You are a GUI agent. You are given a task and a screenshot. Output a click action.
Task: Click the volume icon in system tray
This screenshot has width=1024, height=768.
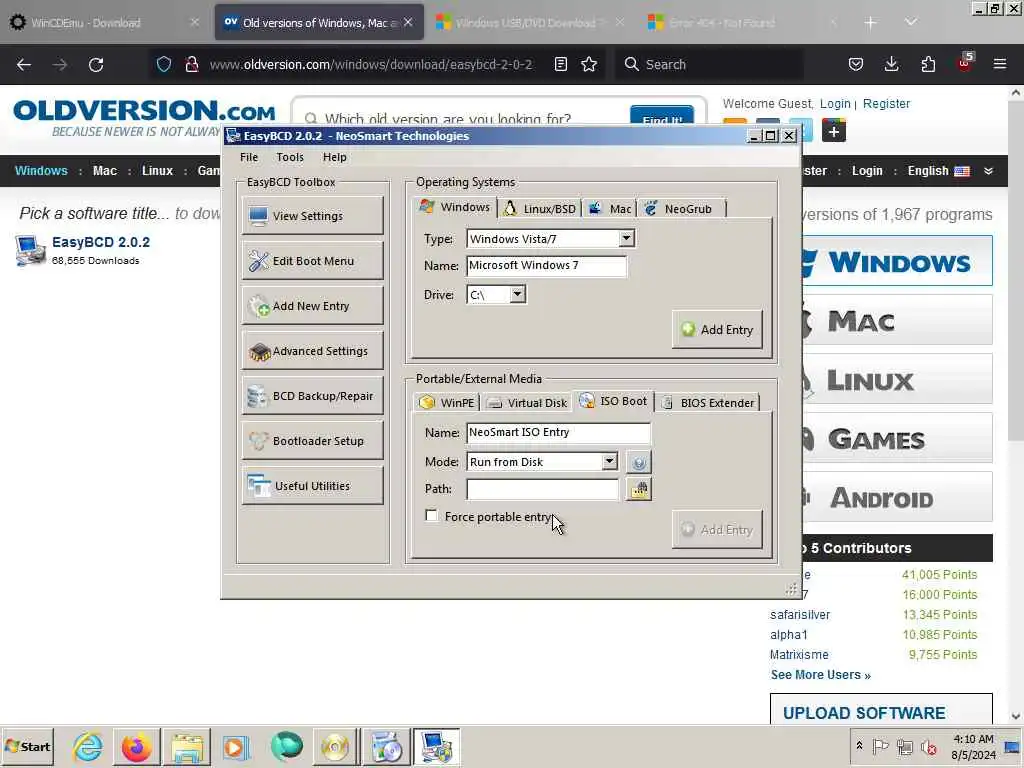coord(927,746)
